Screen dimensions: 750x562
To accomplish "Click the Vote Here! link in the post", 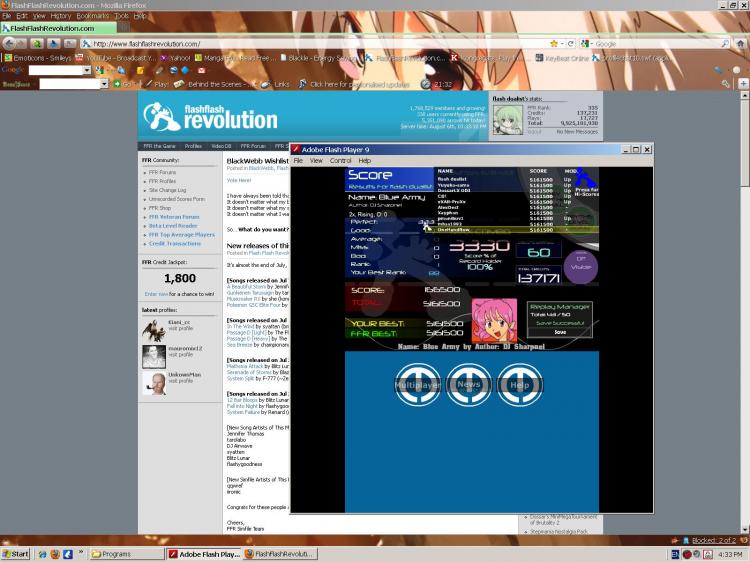I will 239,180.
